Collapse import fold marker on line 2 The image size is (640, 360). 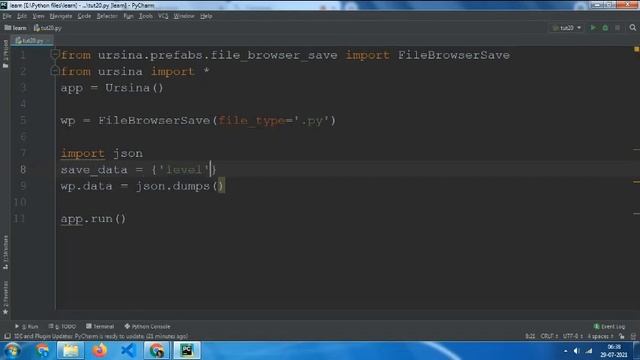55,71
